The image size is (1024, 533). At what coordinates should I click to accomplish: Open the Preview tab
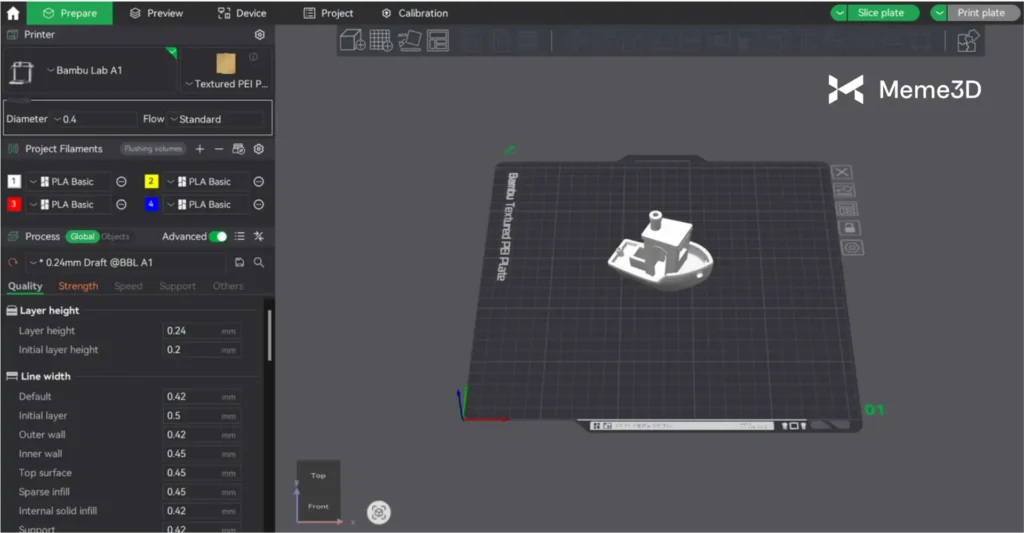pos(157,13)
